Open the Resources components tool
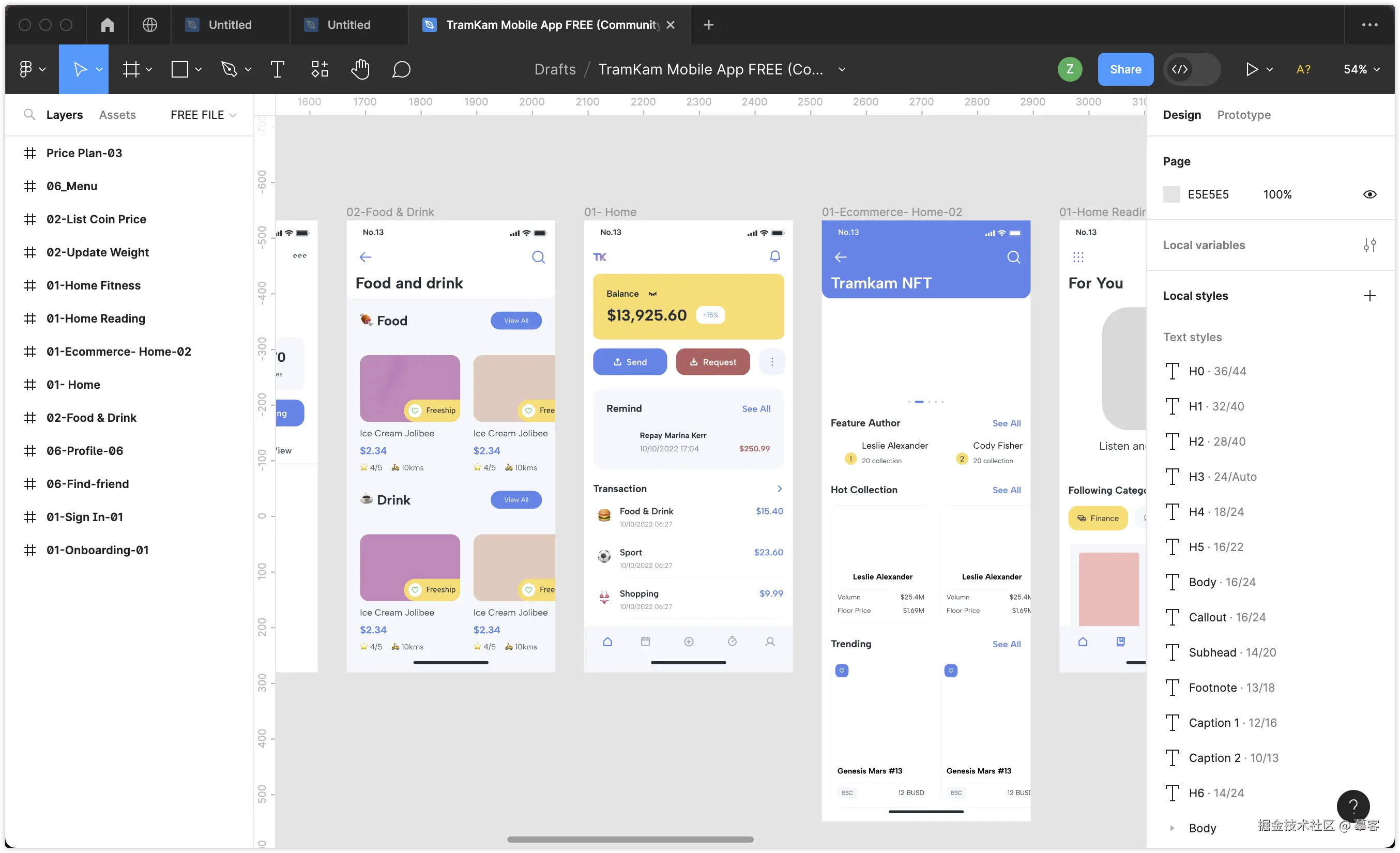The height and width of the screenshot is (853, 1400). tap(319, 69)
